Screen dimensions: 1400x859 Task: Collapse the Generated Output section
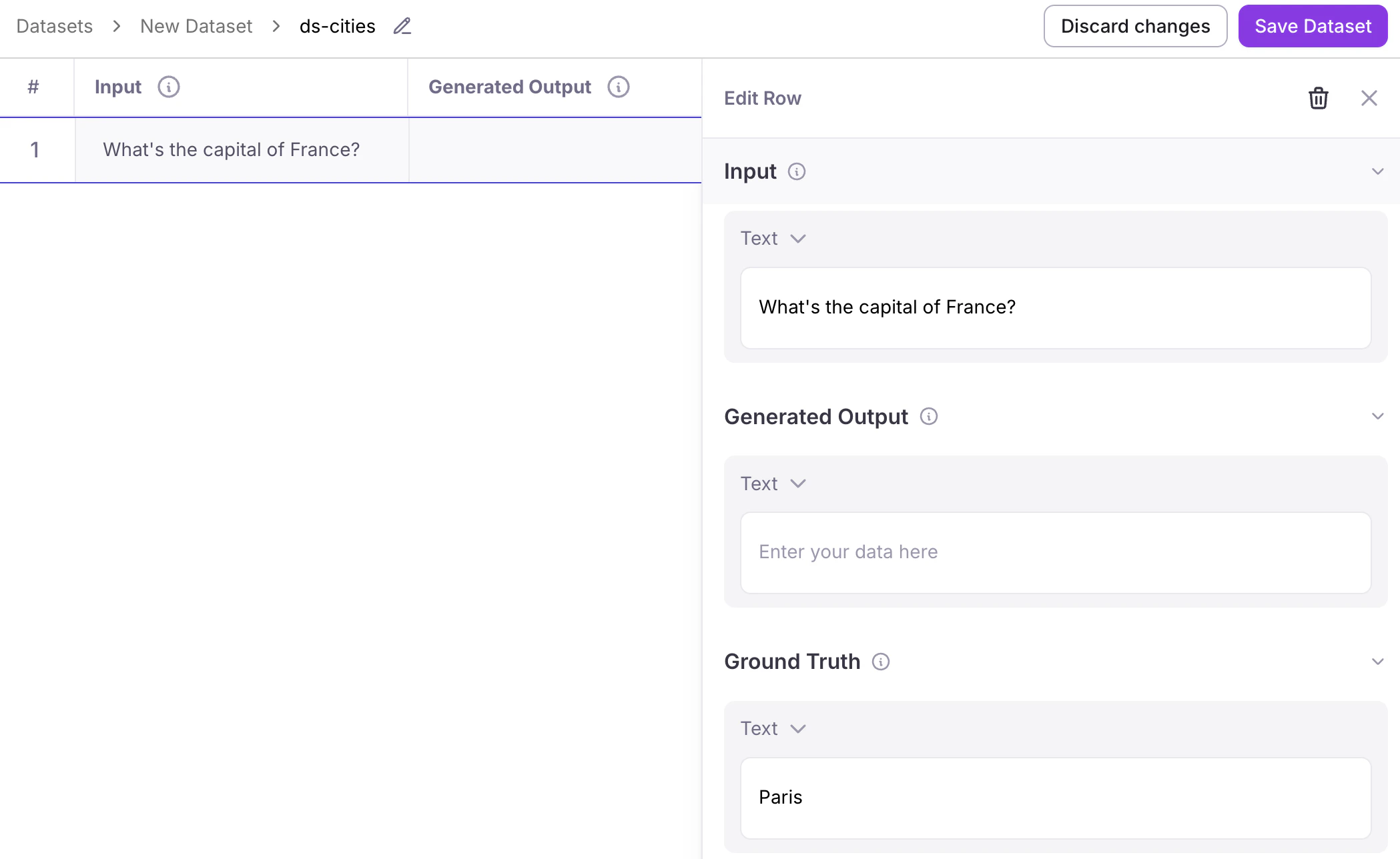pos(1377,416)
